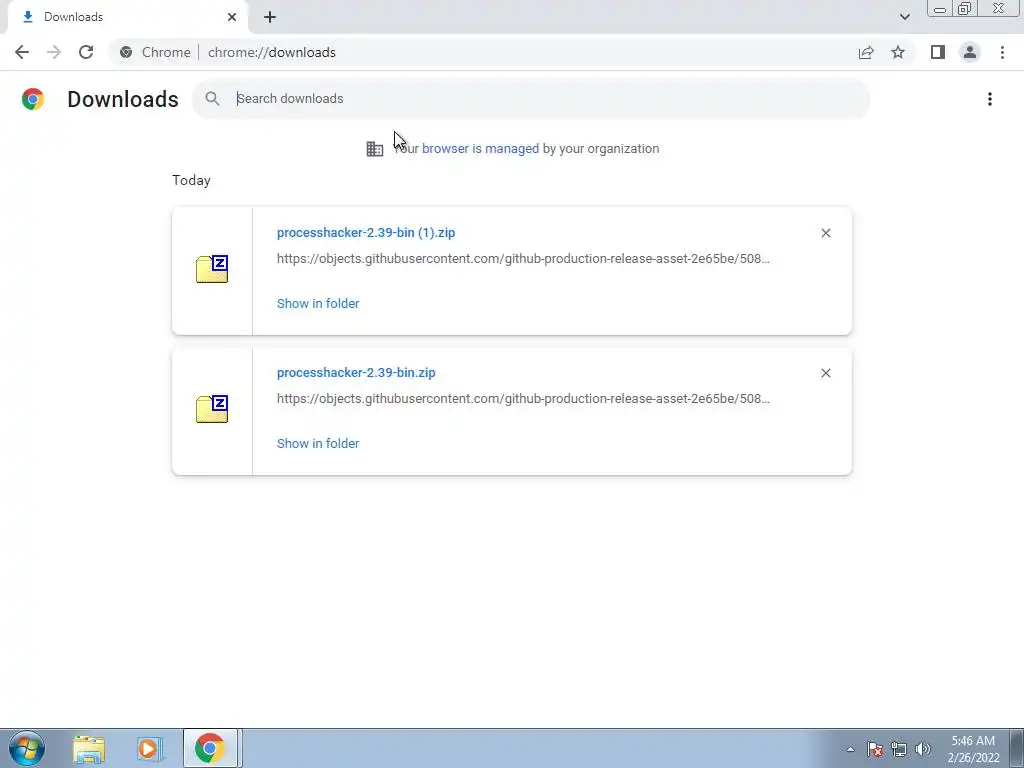Click the site info Chrome icon in address bar
Viewport: 1024px width, 768px height.
point(126,52)
